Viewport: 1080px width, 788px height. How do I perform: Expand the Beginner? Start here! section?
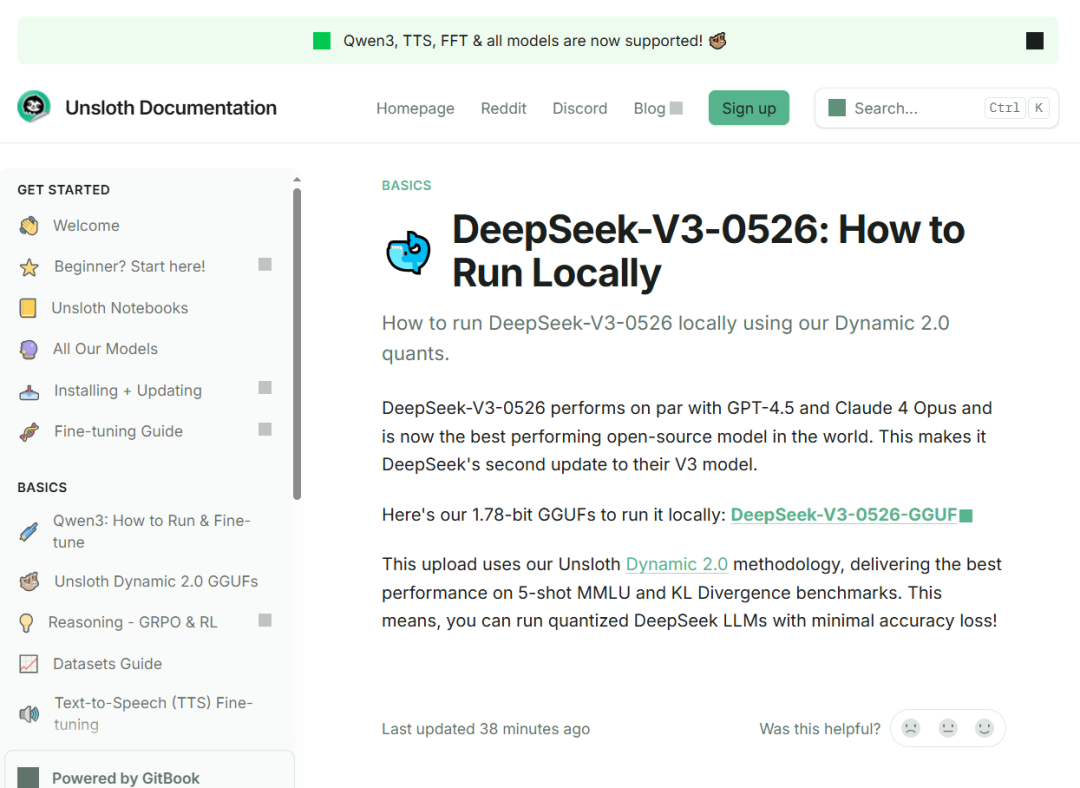pos(265,265)
